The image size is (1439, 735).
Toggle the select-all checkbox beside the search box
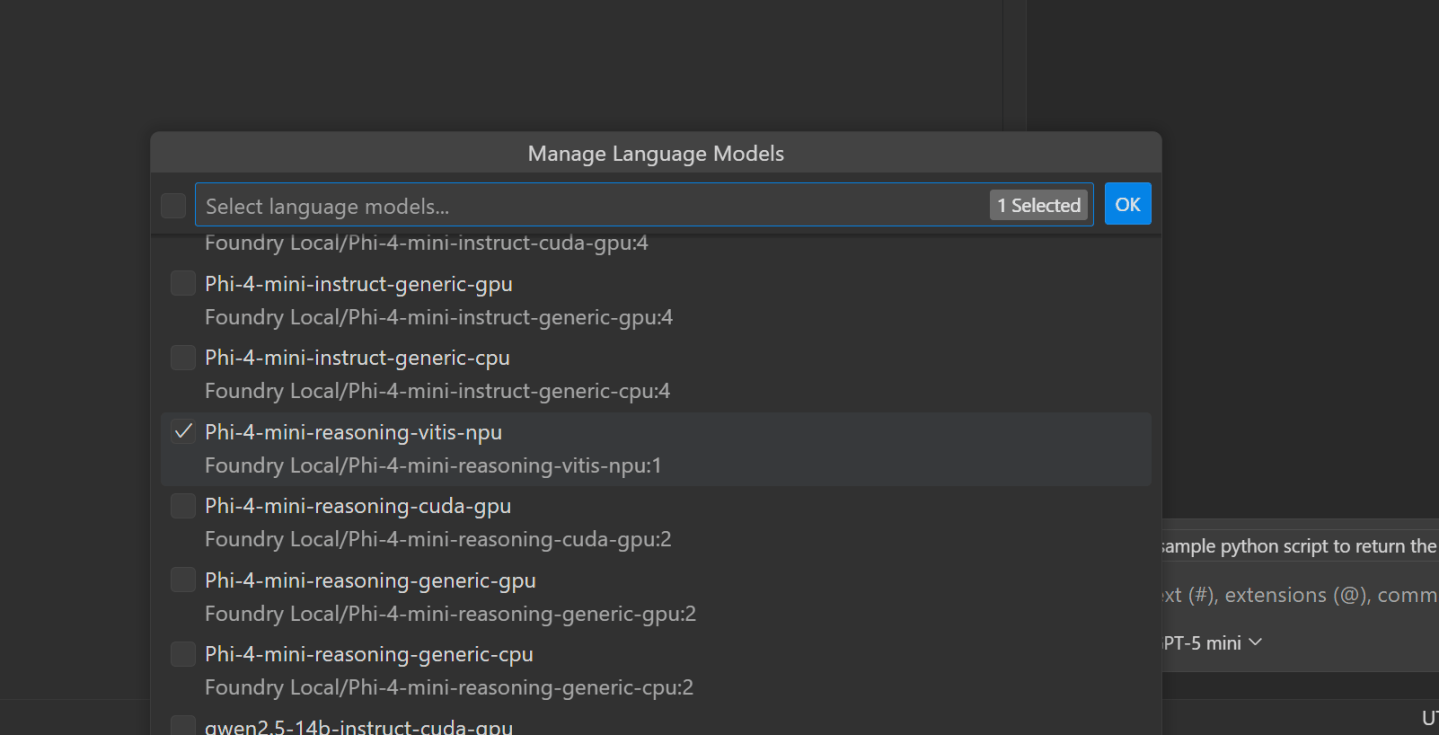pyautogui.click(x=174, y=206)
